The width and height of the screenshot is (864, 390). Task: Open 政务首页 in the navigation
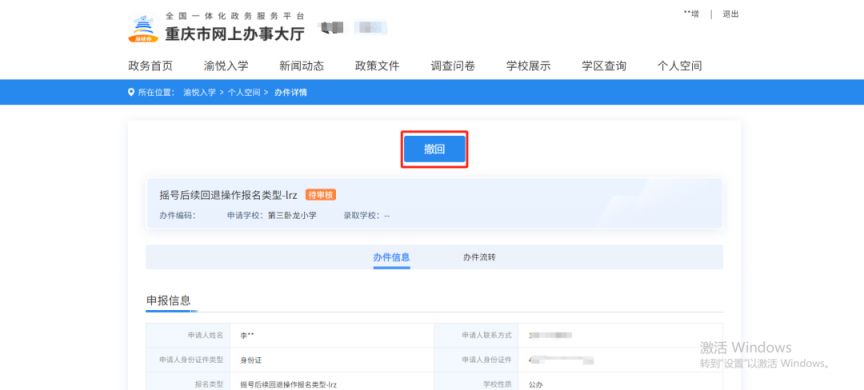[x=150, y=66]
